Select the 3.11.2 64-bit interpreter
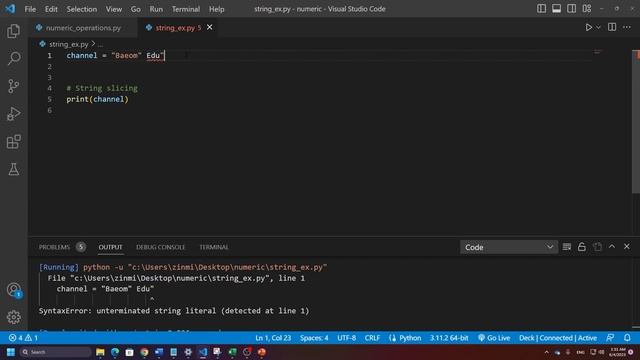 (449, 338)
